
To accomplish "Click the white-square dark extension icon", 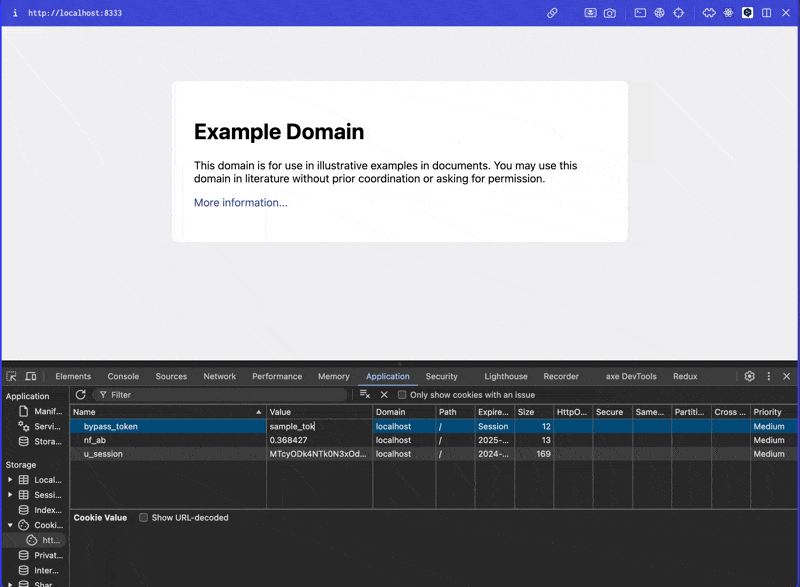I will tap(747, 13).
